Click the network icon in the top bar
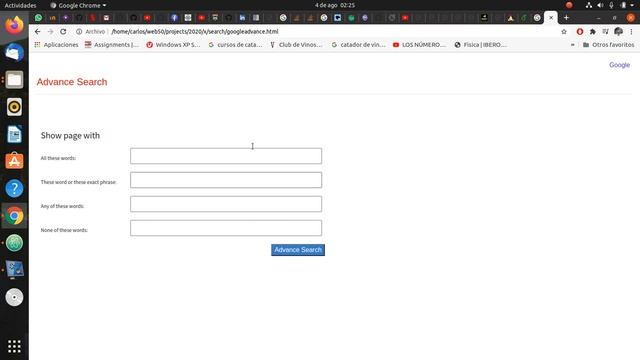The width and height of the screenshot is (640, 360). click(589, 5)
